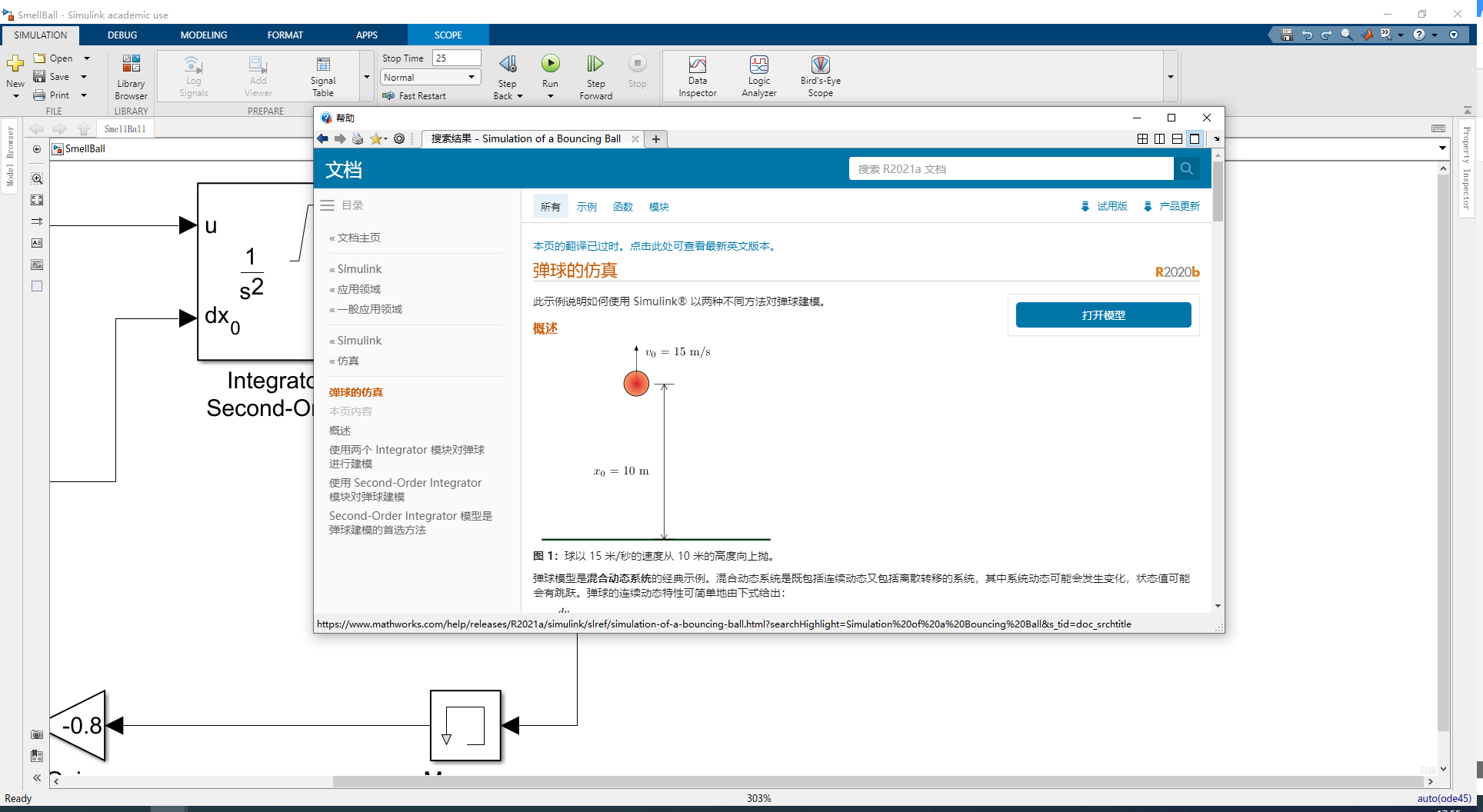Click the Stop Time input field
1483x812 pixels.
[x=456, y=58]
